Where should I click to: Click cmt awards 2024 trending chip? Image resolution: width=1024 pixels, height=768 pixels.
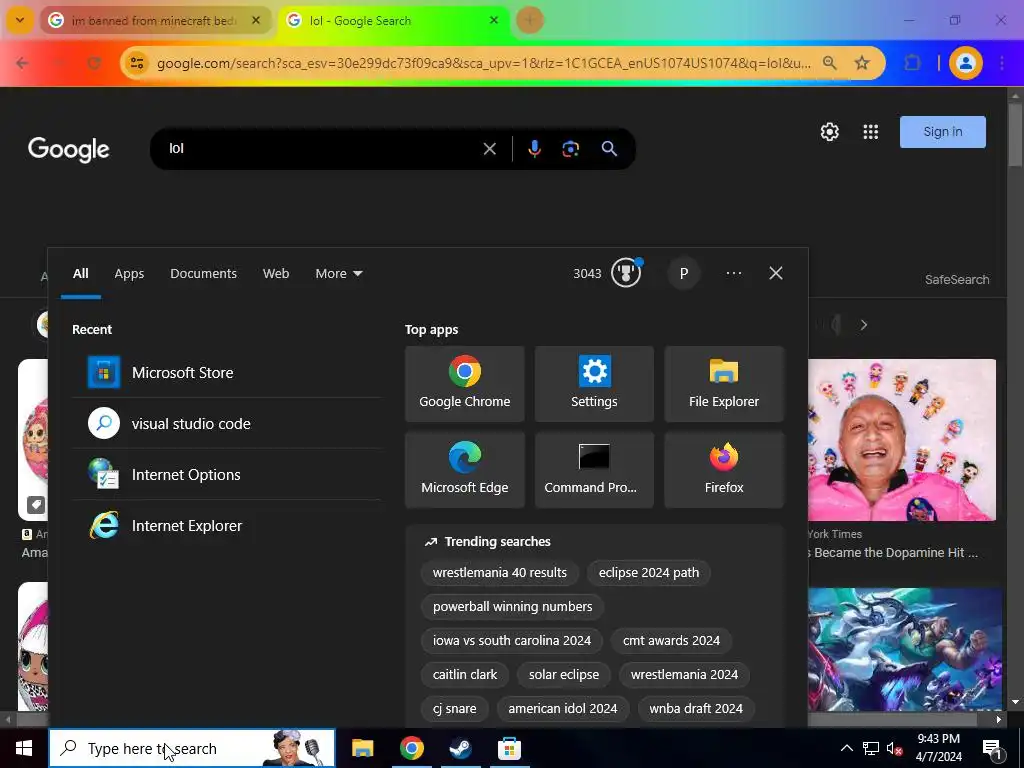click(671, 640)
